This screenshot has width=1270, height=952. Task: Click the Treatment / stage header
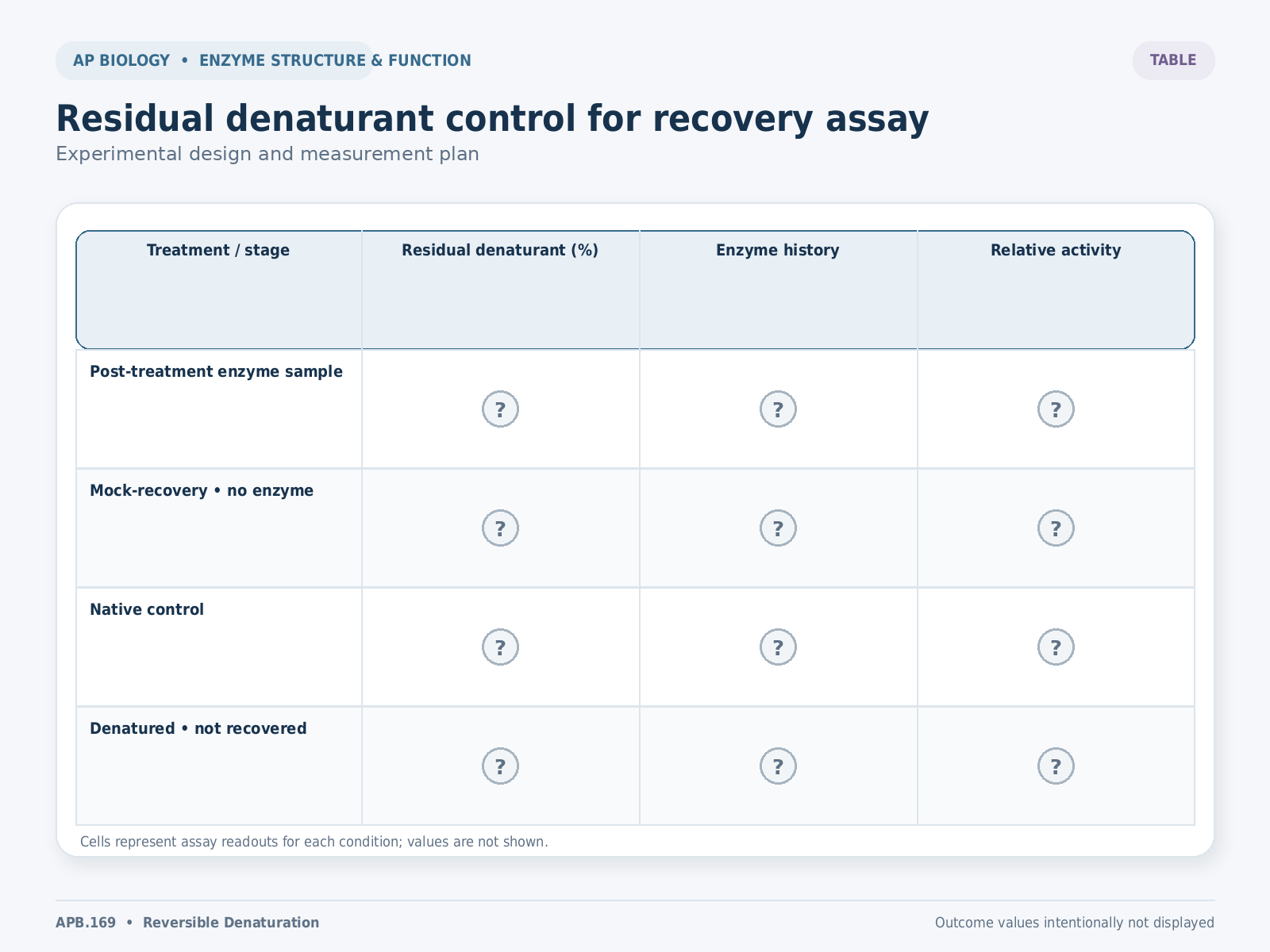click(218, 251)
